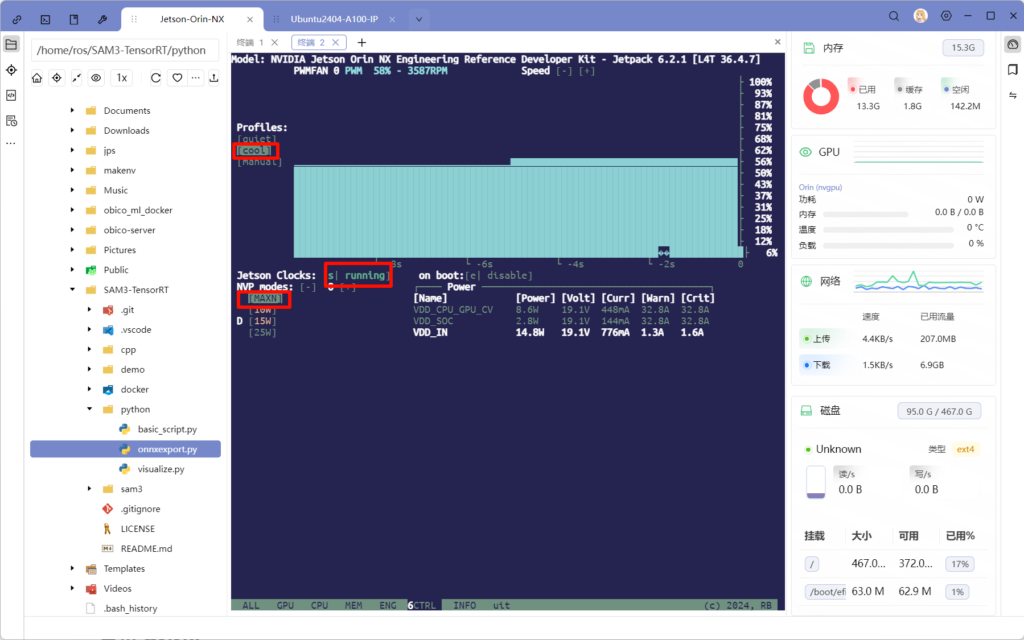Click the upload icon in file toolbar

(213, 78)
